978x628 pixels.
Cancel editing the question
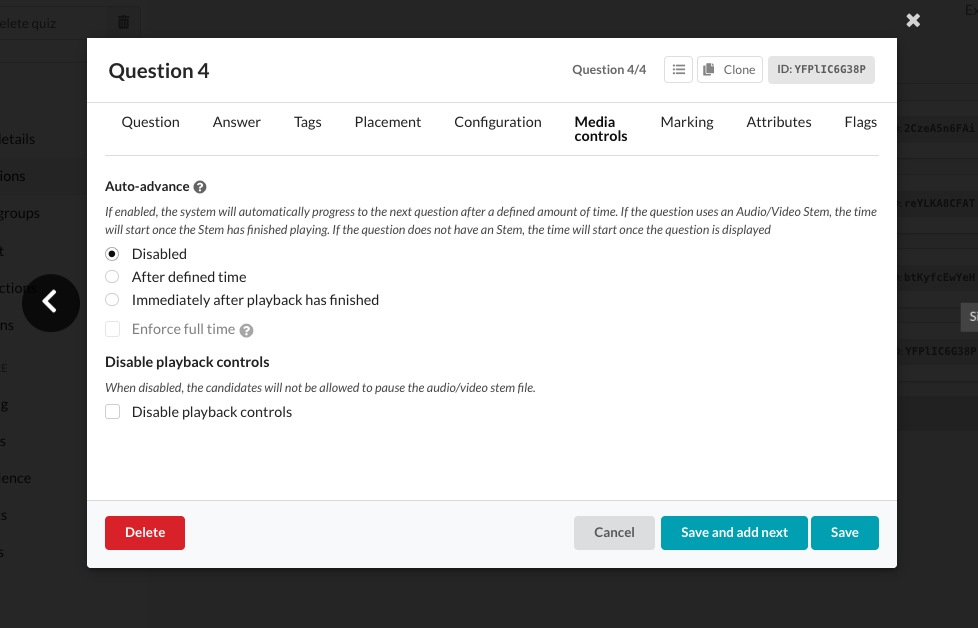coord(614,533)
